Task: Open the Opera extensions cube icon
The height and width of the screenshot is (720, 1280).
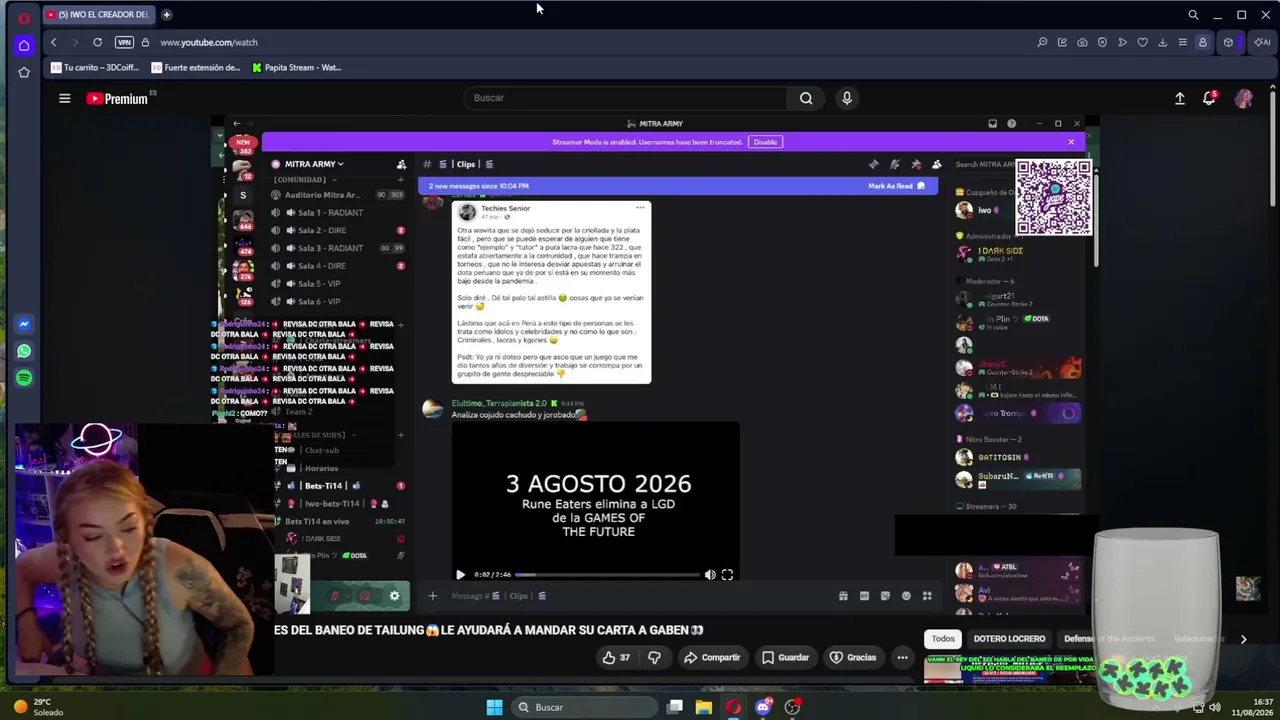Action: click(1228, 42)
